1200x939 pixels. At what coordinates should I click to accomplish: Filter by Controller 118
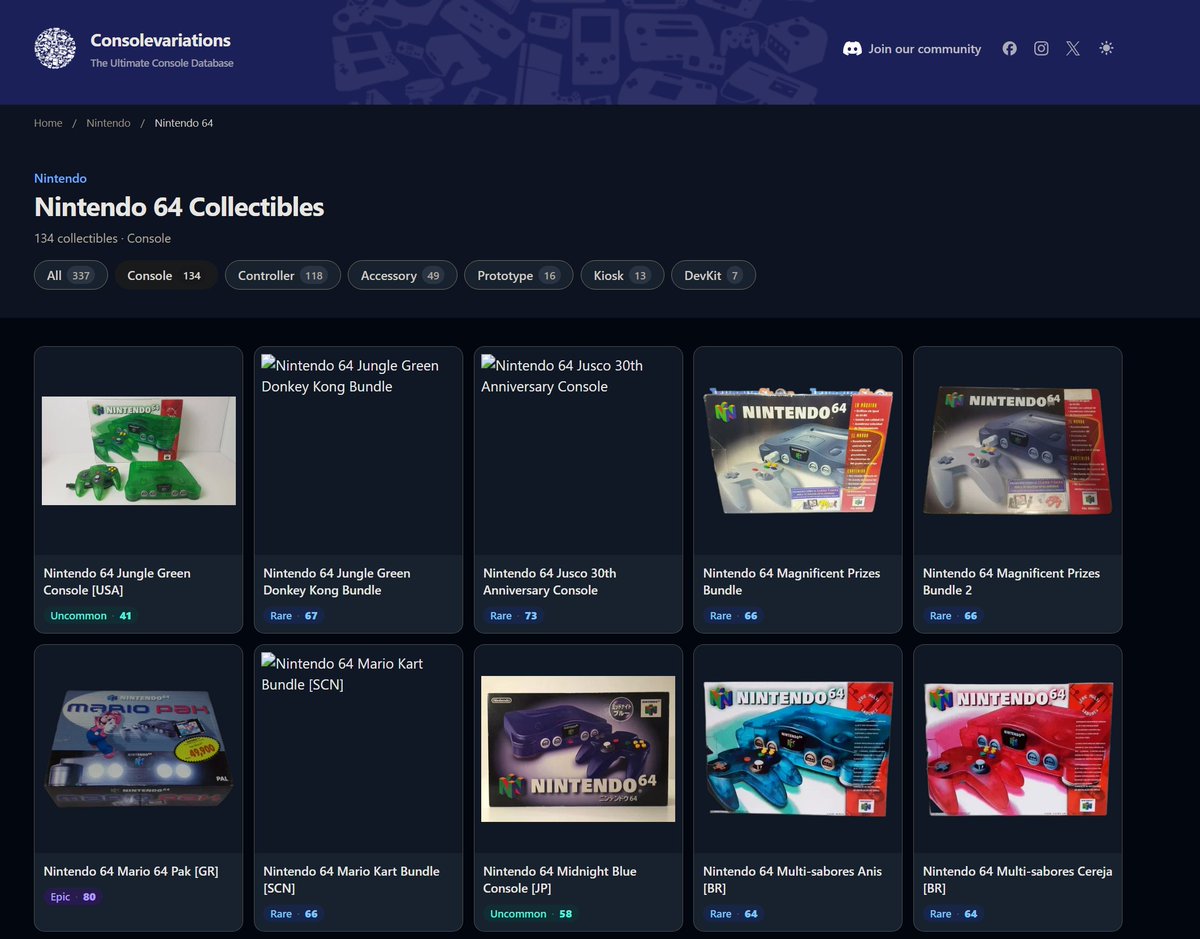283,275
